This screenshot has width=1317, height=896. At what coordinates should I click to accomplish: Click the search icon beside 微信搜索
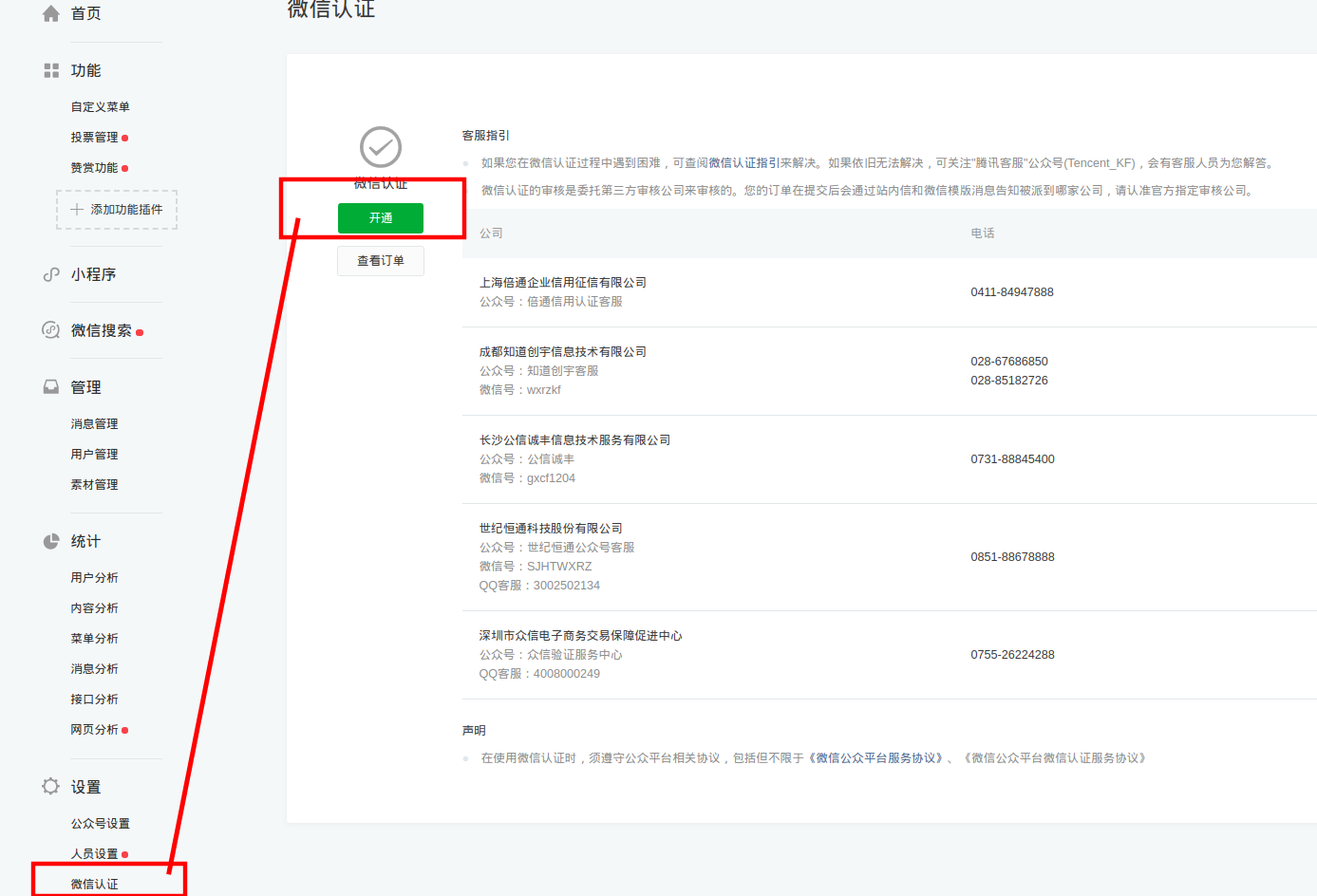(51, 330)
